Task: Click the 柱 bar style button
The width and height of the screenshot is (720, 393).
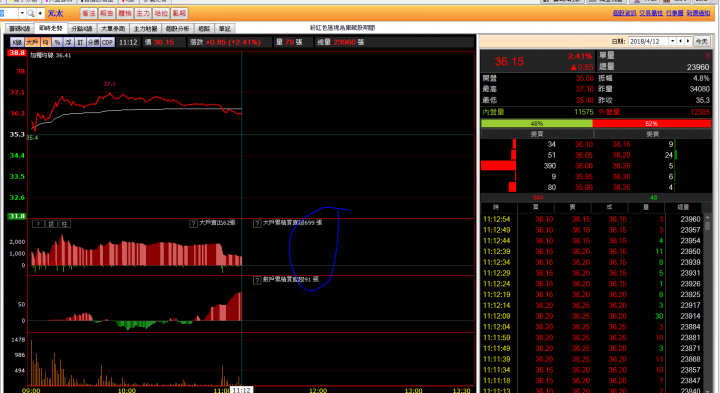Action: point(64,224)
